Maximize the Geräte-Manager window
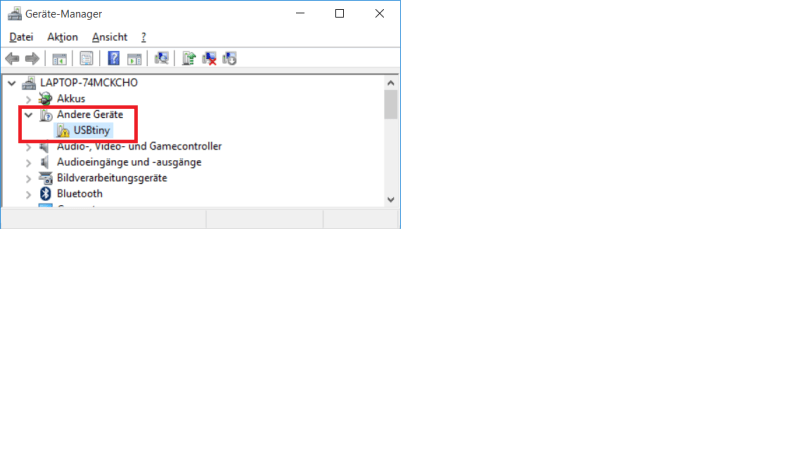This screenshot has width=810, height=455. [339, 14]
